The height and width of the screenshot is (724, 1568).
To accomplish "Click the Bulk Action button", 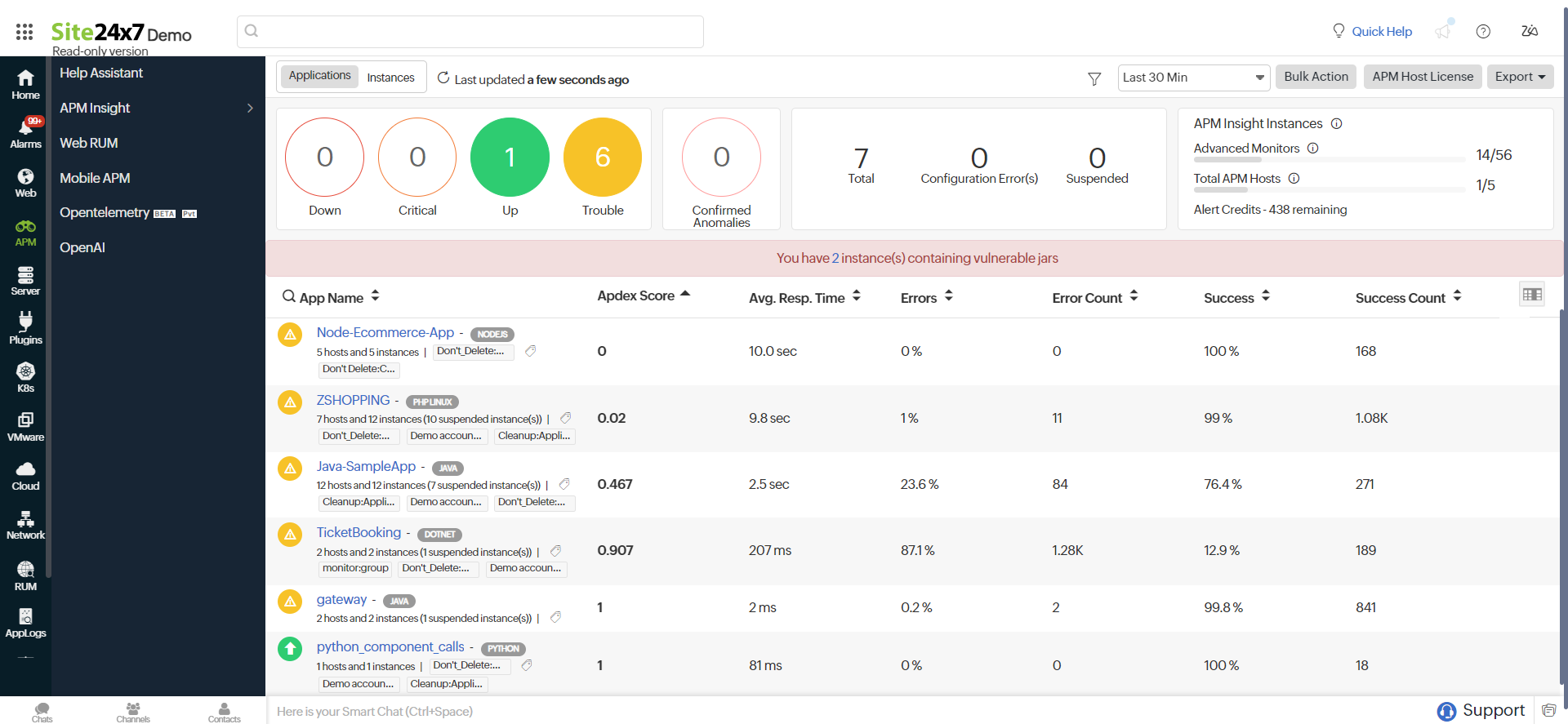I will [1316, 77].
